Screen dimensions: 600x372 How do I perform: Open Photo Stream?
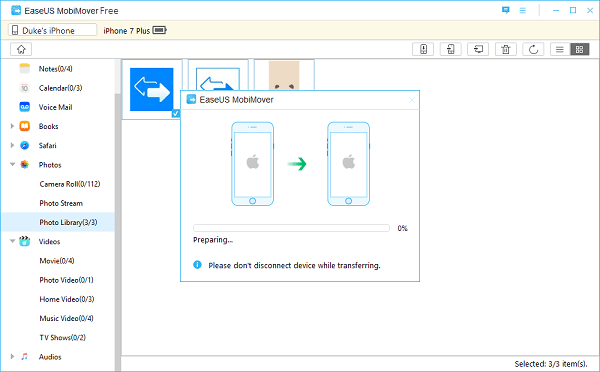coord(61,203)
